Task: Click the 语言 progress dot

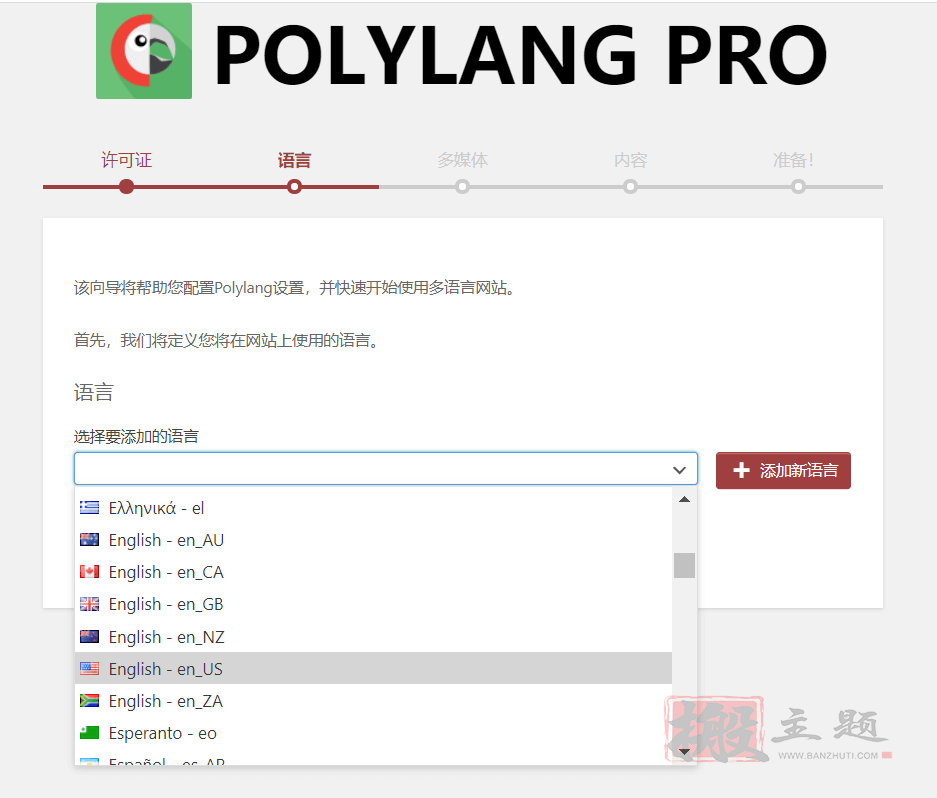Action: pyautogui.click(x=294, y=187)
